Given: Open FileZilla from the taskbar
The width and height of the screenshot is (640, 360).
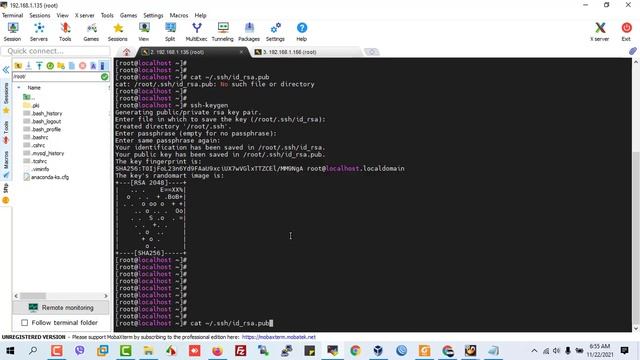Looking at the screenshot, I should (x=241, y=351).
